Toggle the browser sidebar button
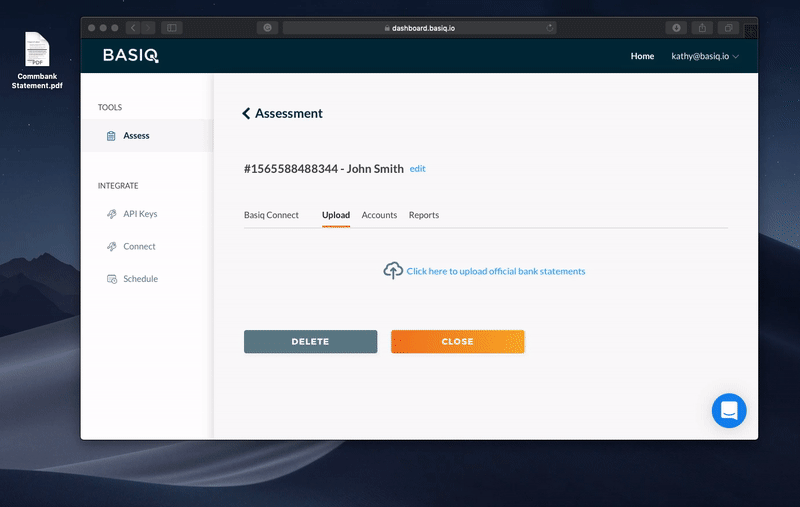The image size is (800, 507). [172, 28]
